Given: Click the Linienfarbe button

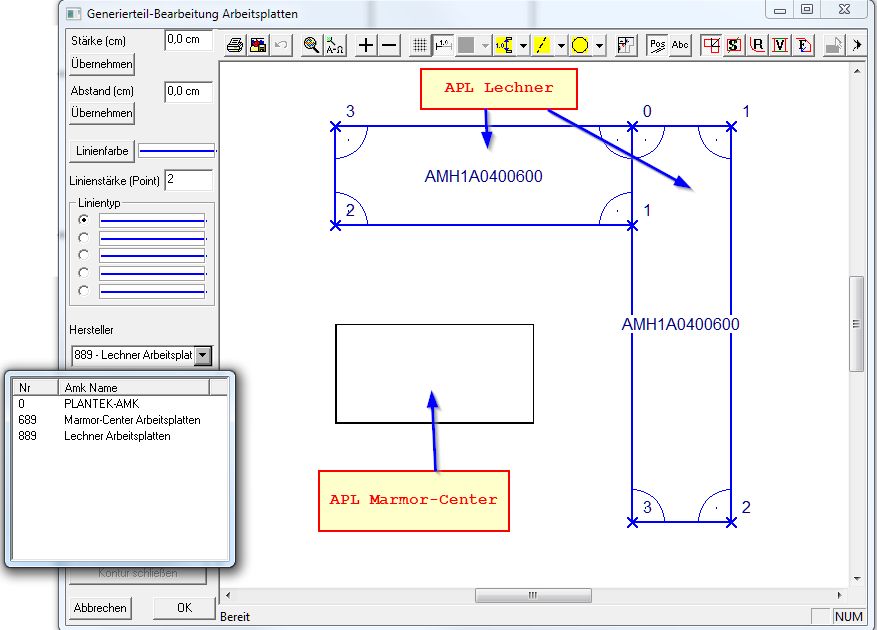Looking at the screenshot, I should (102, 151).
